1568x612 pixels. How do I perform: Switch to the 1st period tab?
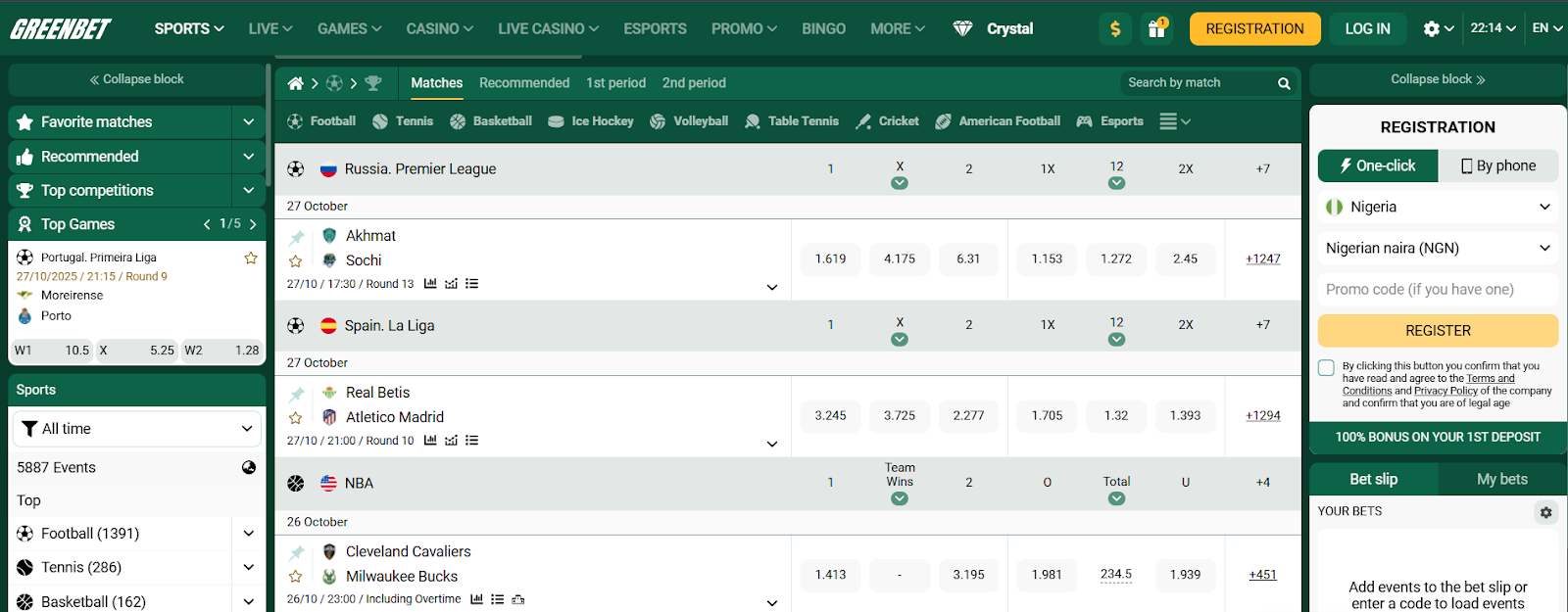click(615, 83)
